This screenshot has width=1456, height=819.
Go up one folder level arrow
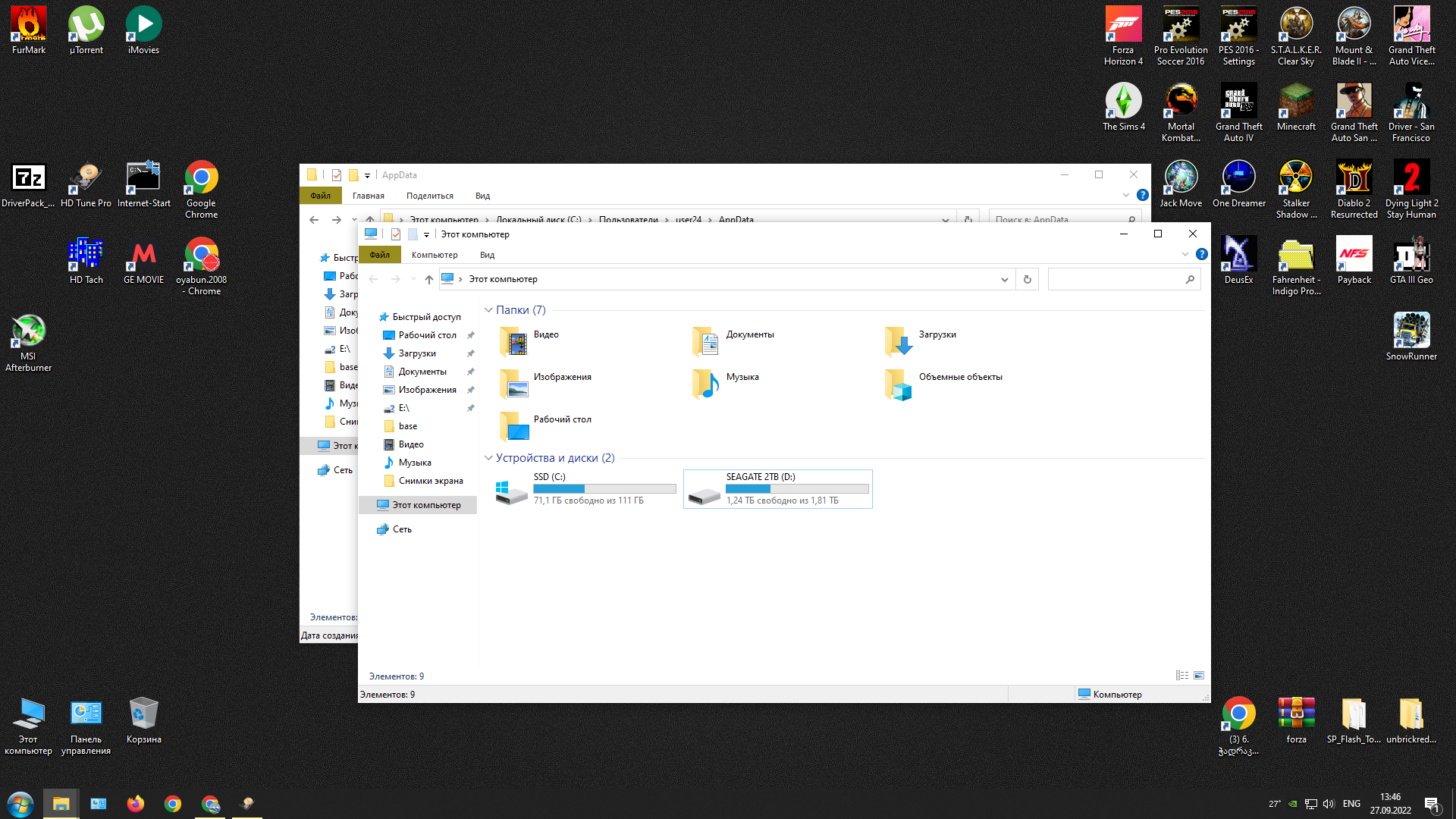pyautogui.click(x=429, y=280)
